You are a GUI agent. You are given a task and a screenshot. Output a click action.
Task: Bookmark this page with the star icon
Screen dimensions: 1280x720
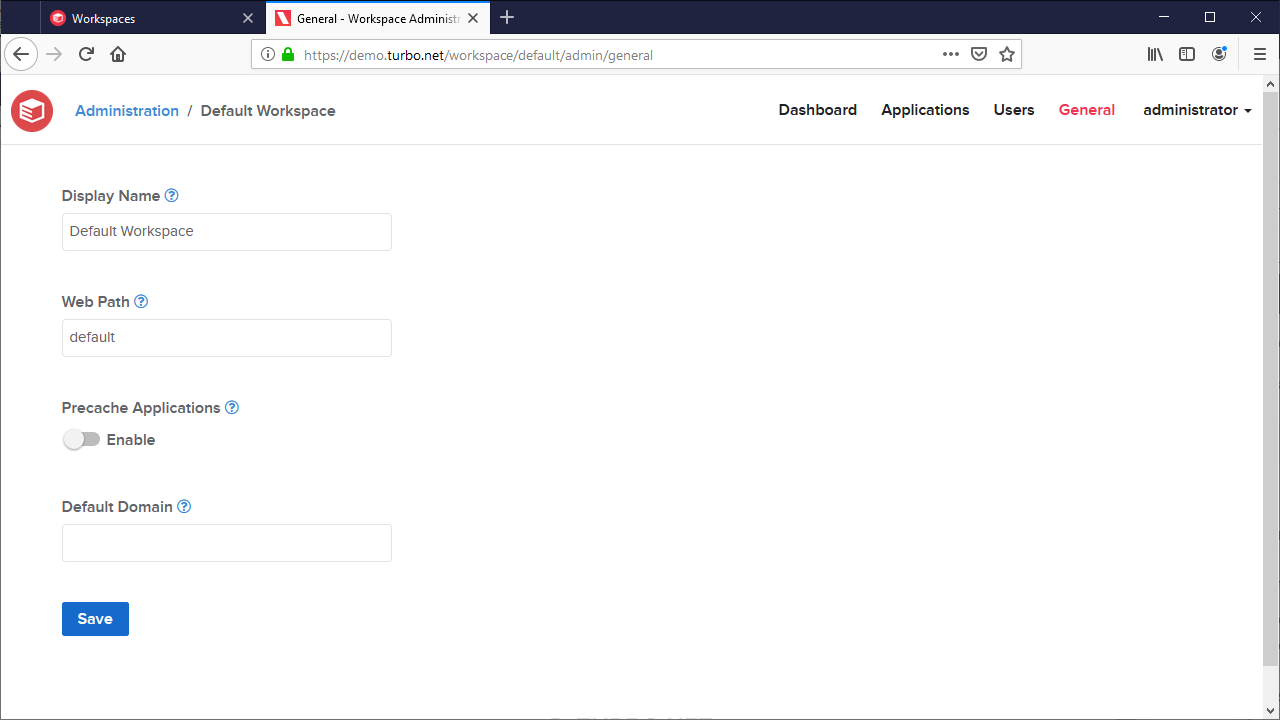tap(1007, 54)
